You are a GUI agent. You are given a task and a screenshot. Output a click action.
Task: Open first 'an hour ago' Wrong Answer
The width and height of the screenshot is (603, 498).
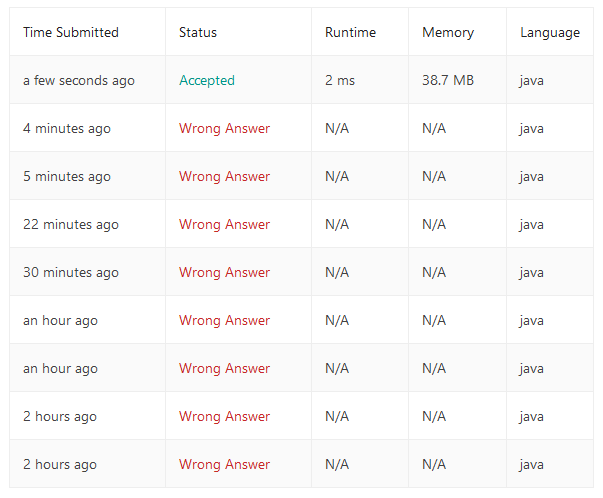[225, 320]
